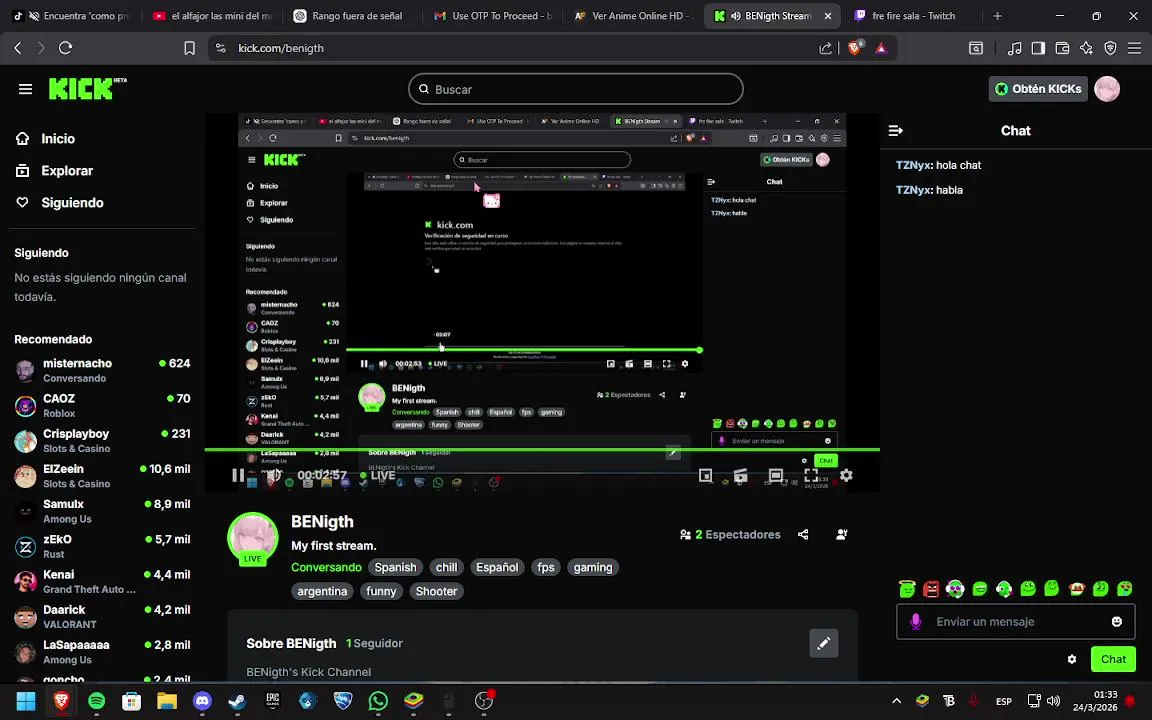Open Spotify from the taskbar

tap(96, 701)
